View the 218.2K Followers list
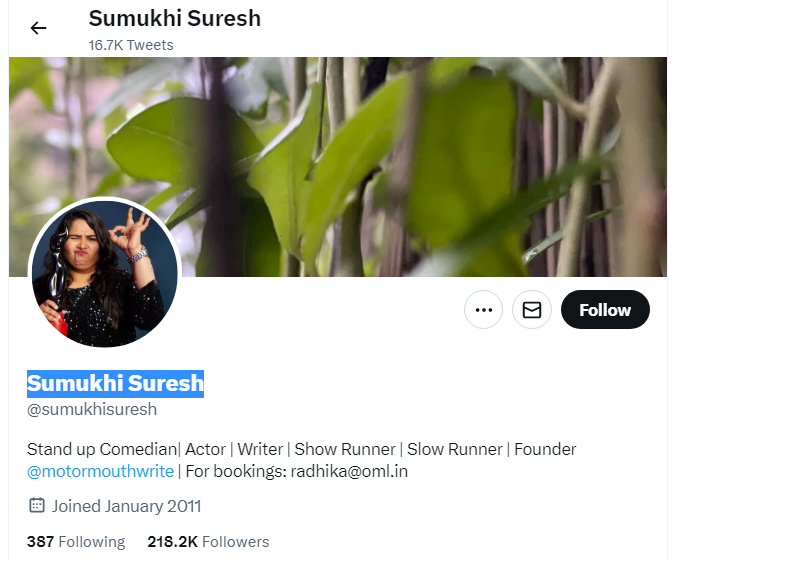The image size is (788, 561). point(208,542)
